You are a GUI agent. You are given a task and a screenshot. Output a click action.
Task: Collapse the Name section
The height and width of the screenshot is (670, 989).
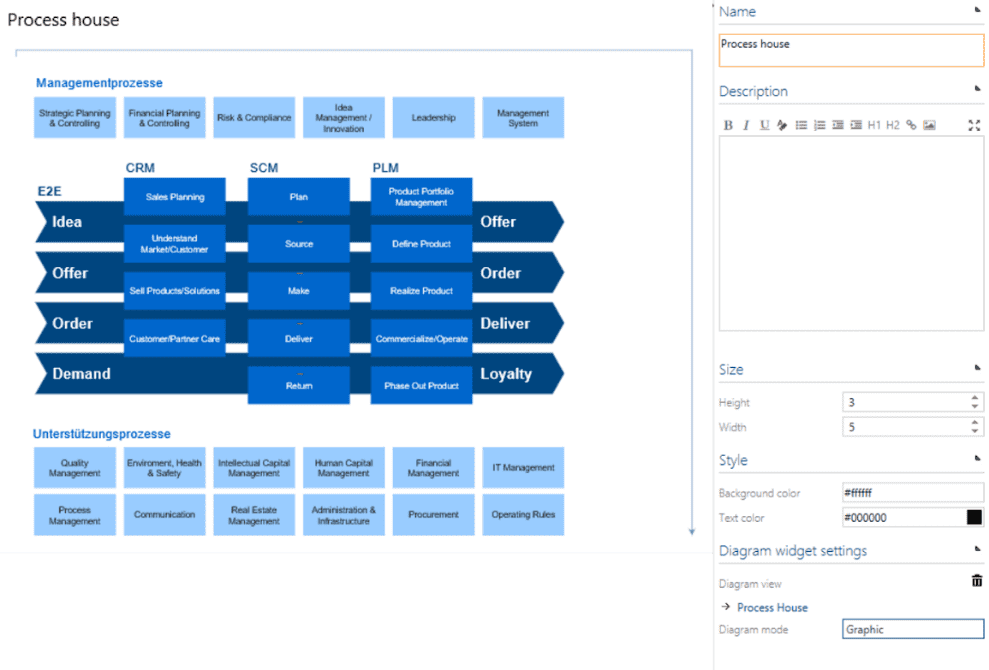tap(978, 9)
